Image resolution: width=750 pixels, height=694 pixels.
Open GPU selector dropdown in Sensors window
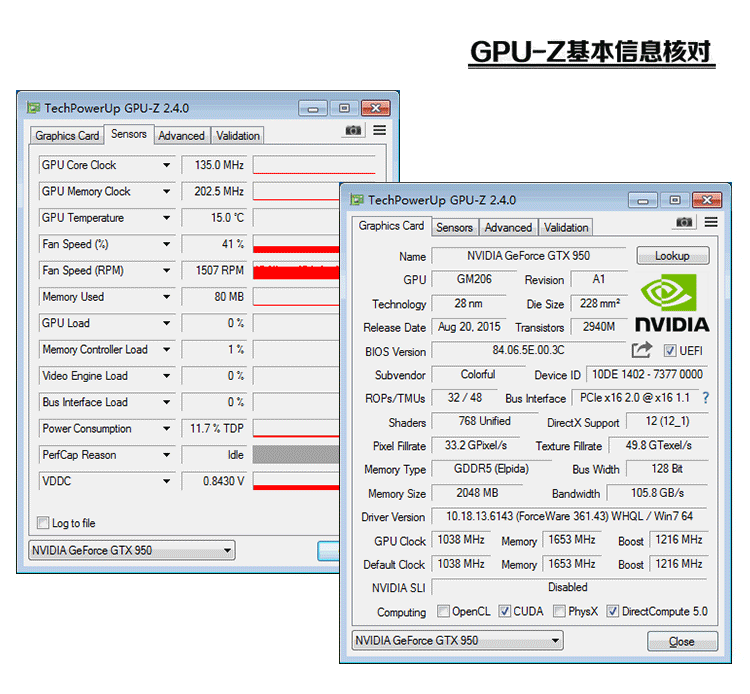tap(132, 550)
